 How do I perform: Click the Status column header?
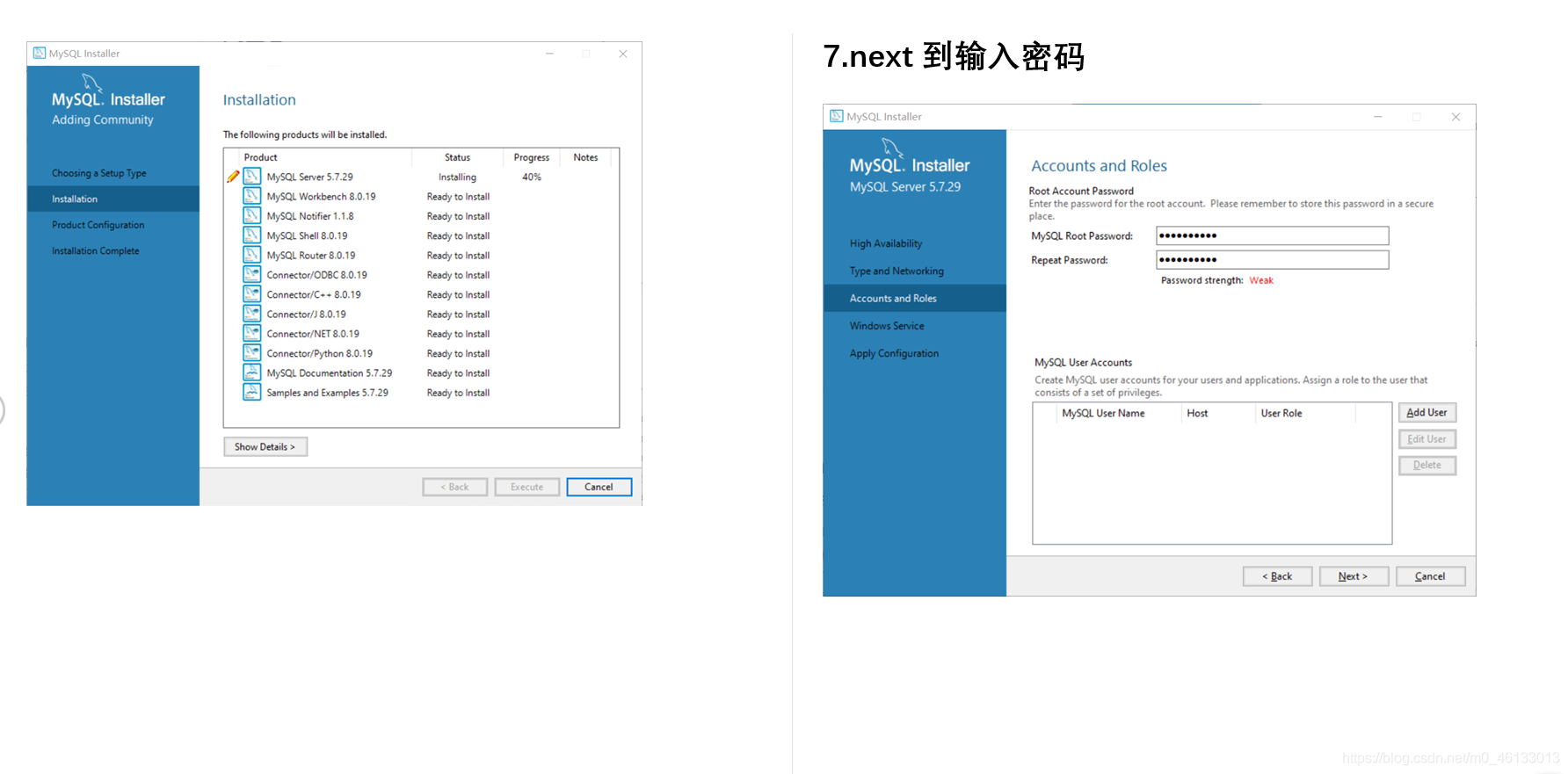pyautogui.click(x=457, y=157)
